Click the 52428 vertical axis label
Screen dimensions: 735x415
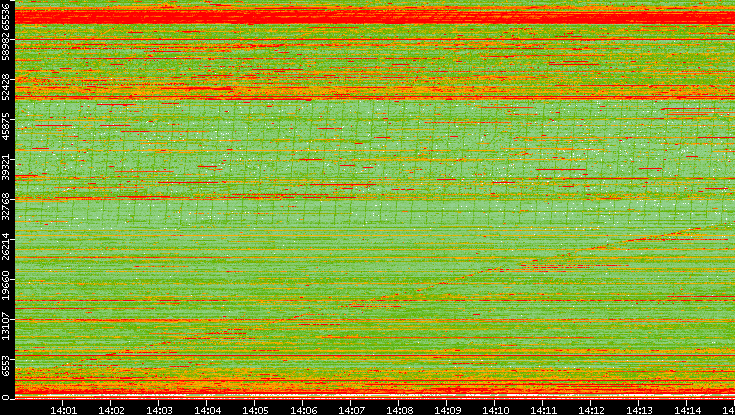(x=6, y=86)
